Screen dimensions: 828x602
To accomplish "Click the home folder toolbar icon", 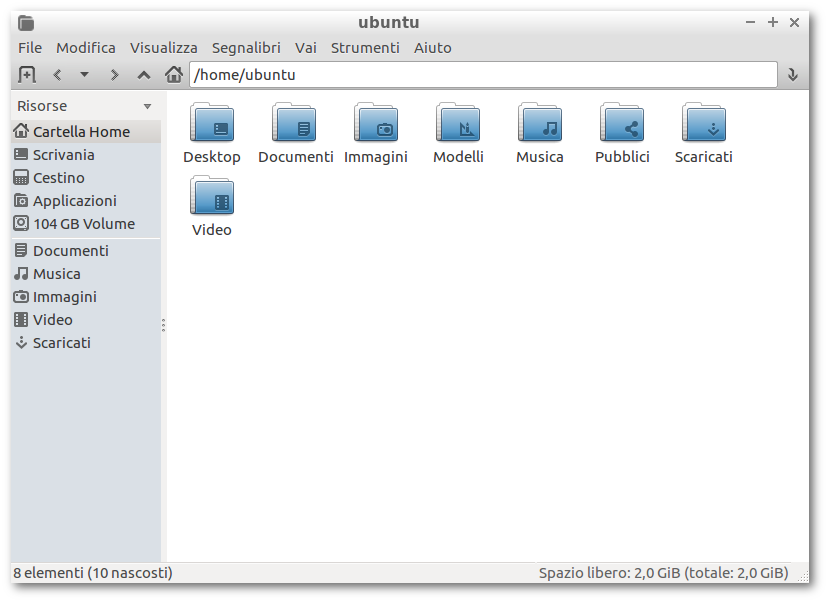I will coord(174,74).
